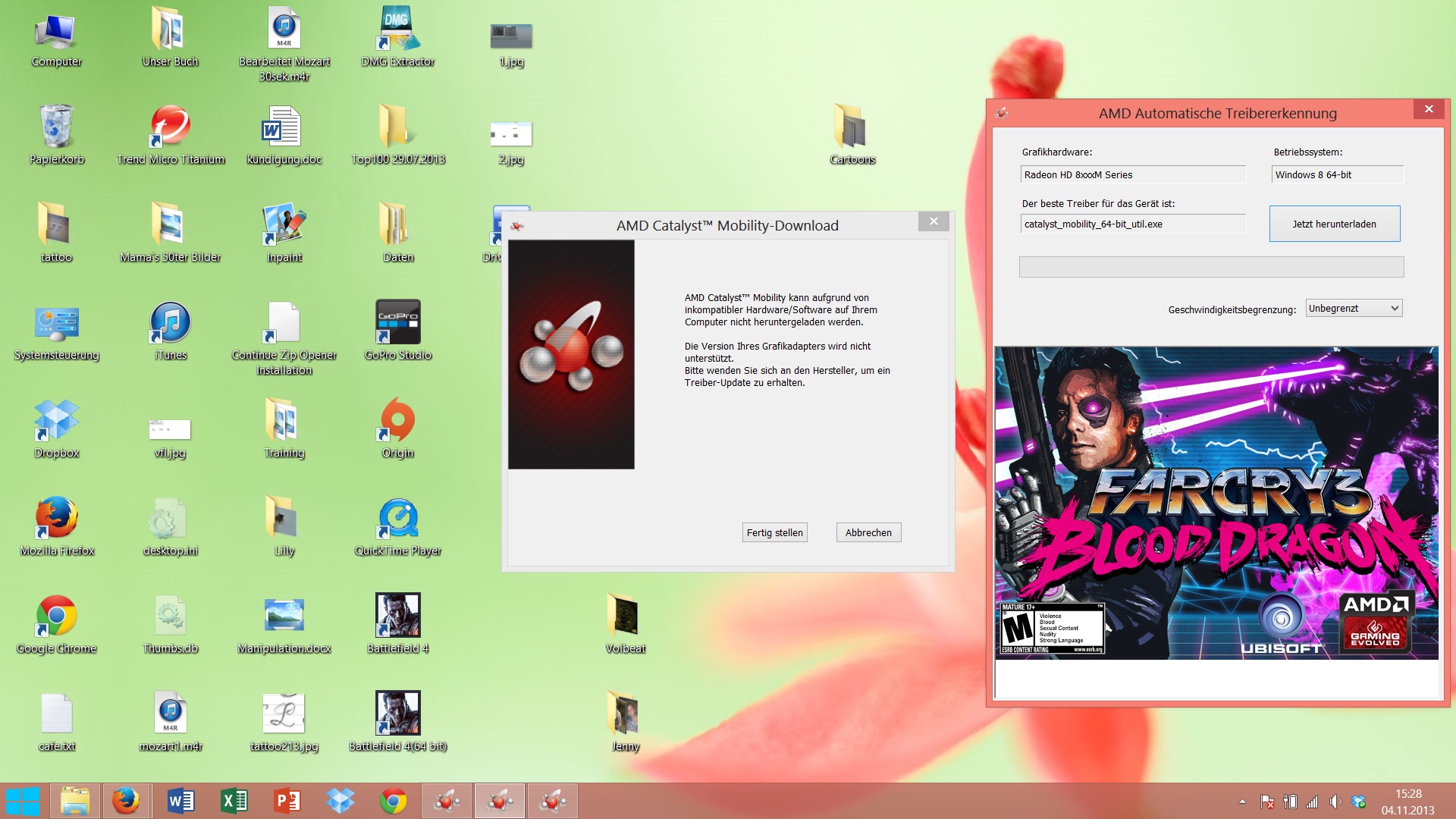Open the Cartoons folder

tap(852, 135)
